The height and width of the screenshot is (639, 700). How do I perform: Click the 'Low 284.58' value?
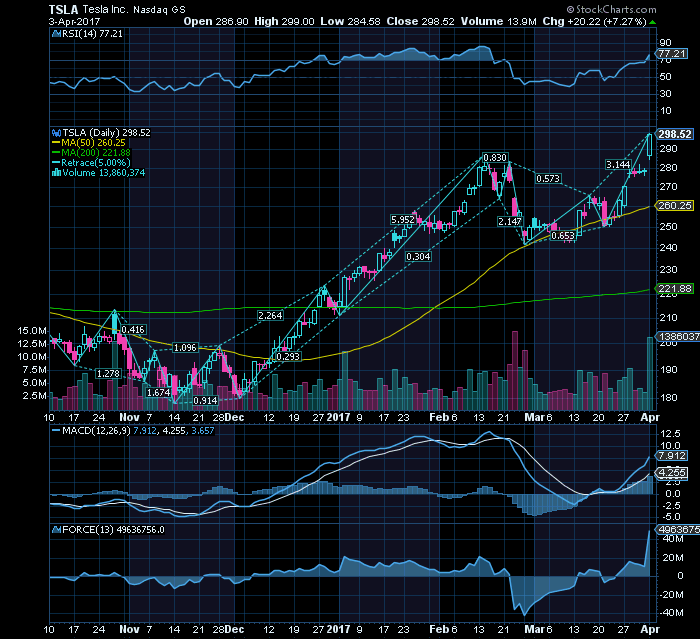click(350, 21)
